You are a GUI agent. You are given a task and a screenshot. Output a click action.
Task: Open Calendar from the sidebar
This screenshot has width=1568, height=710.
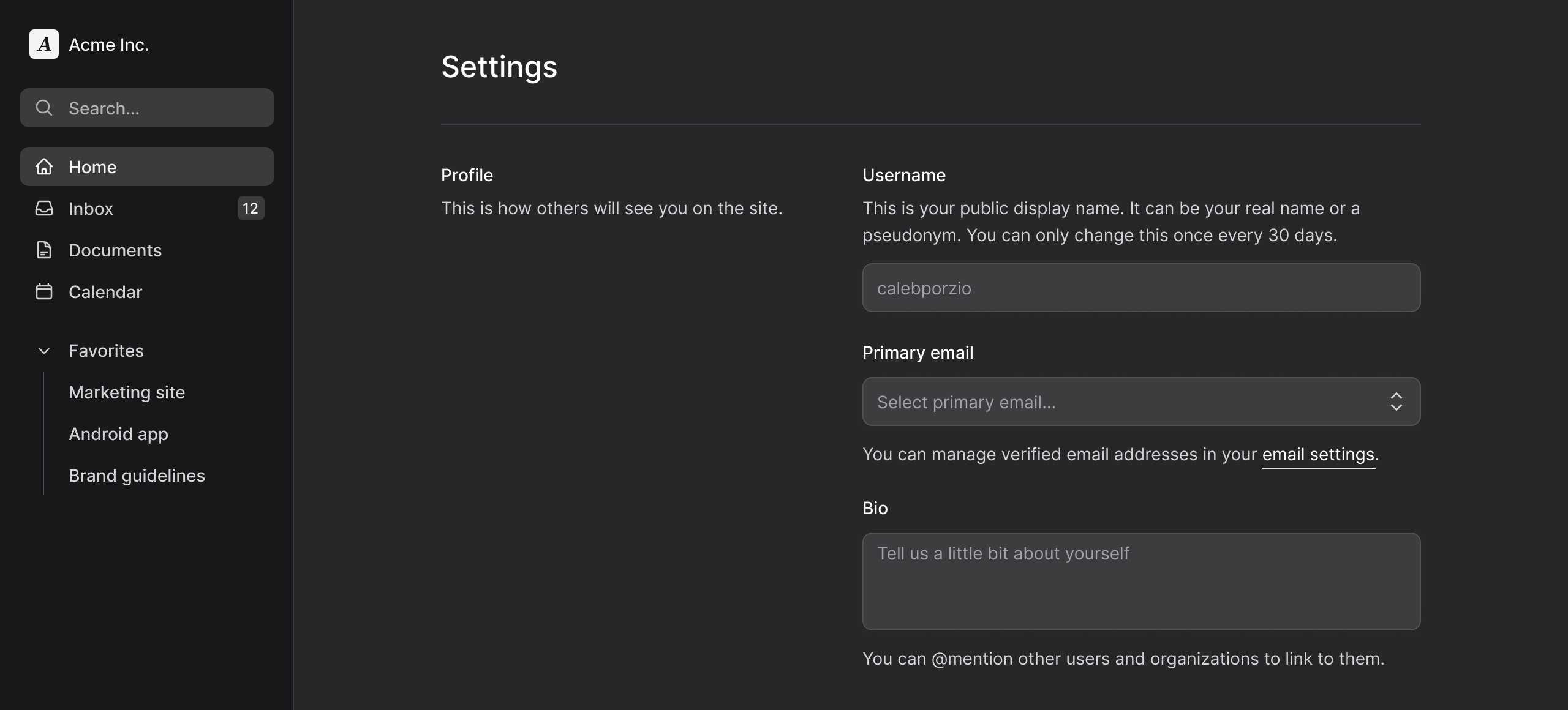(x=105, y=292)
